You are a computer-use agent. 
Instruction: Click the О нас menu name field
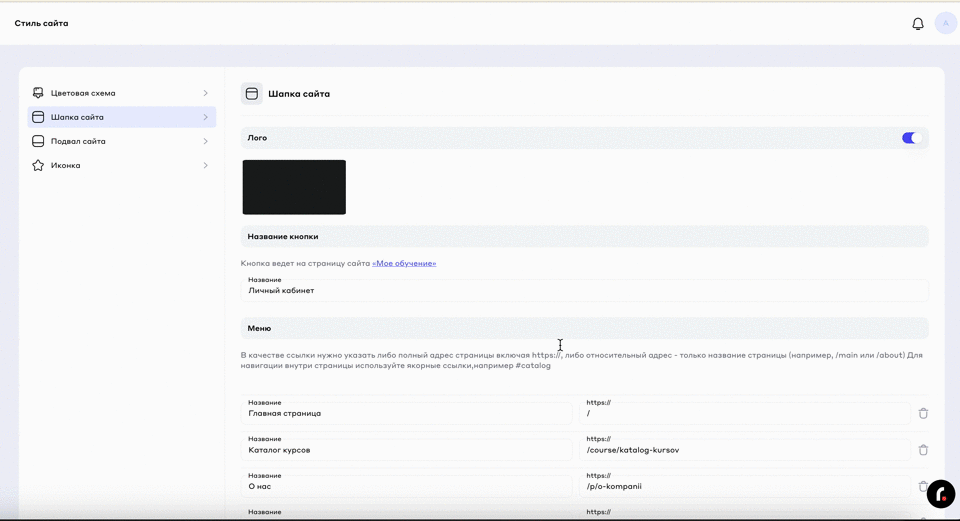pos(406,486)
